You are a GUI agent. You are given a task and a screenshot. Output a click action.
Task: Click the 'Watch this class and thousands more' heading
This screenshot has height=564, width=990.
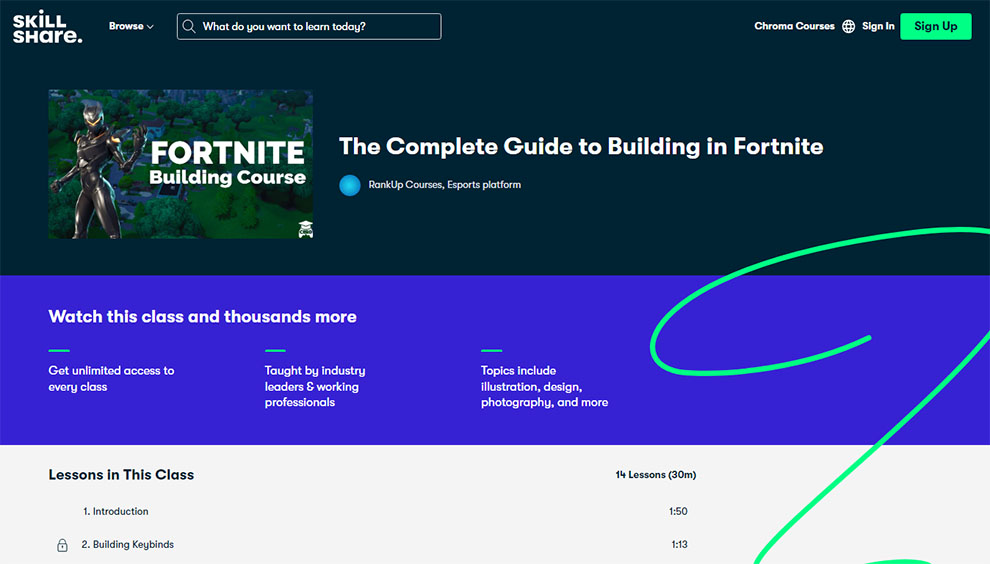point(203,316)
